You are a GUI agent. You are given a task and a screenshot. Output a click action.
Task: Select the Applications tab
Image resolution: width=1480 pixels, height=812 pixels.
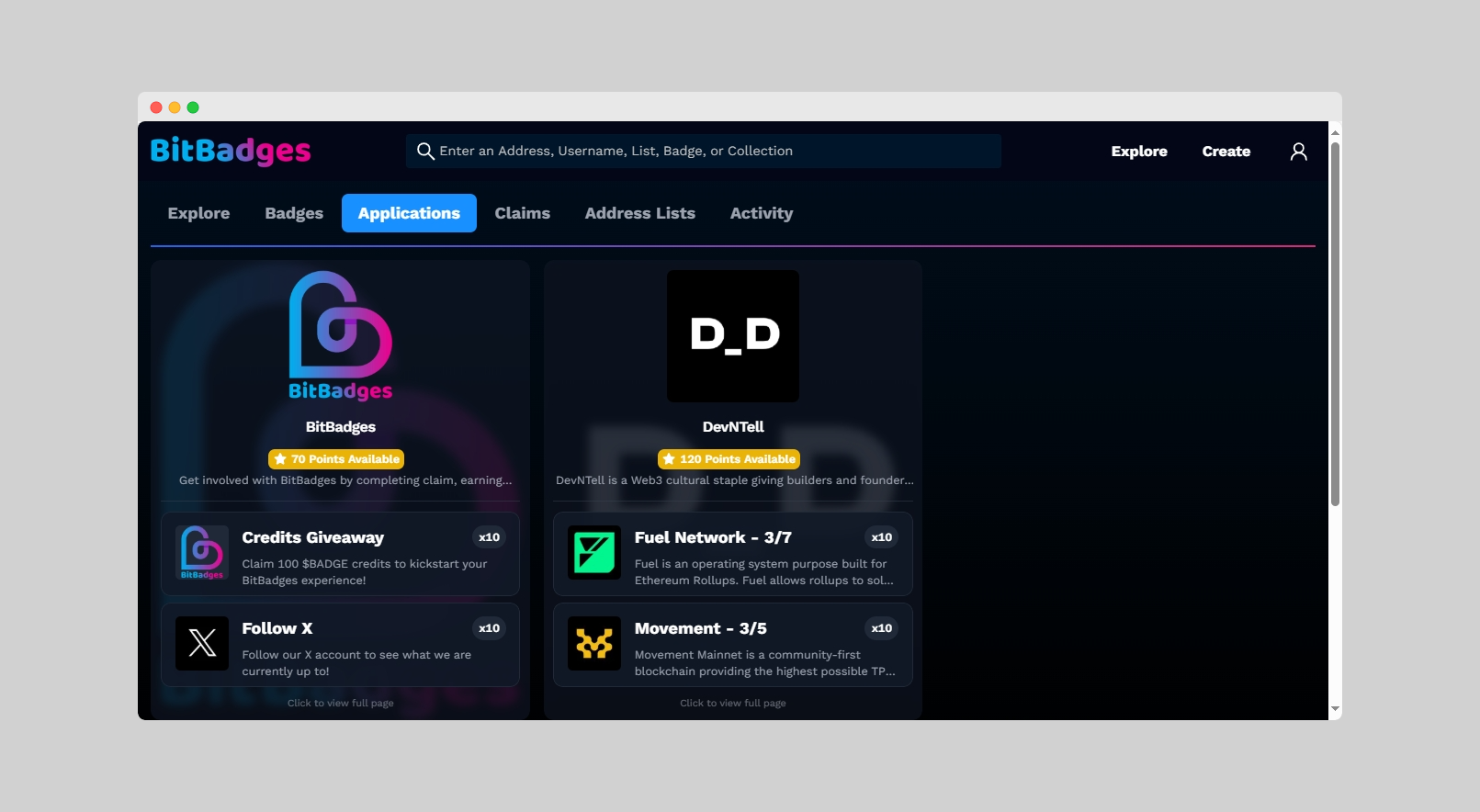[409, 213]
